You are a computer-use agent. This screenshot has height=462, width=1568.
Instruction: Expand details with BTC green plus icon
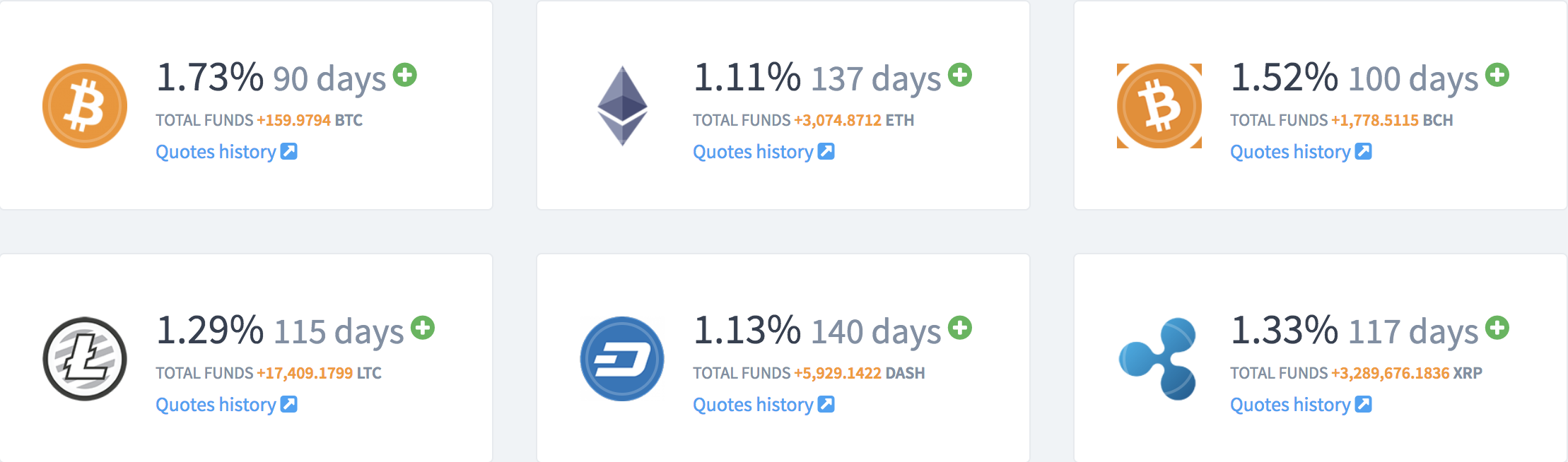tap(405, 75)
